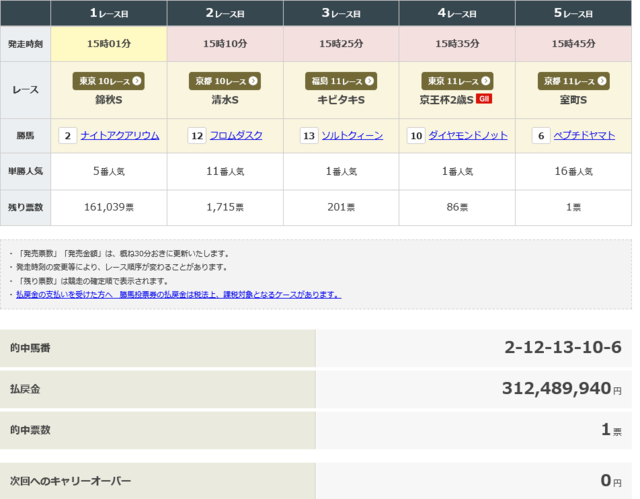The image size is (640, 499).
Task: Select the 3レース目 column header
Action: point(341,14)
